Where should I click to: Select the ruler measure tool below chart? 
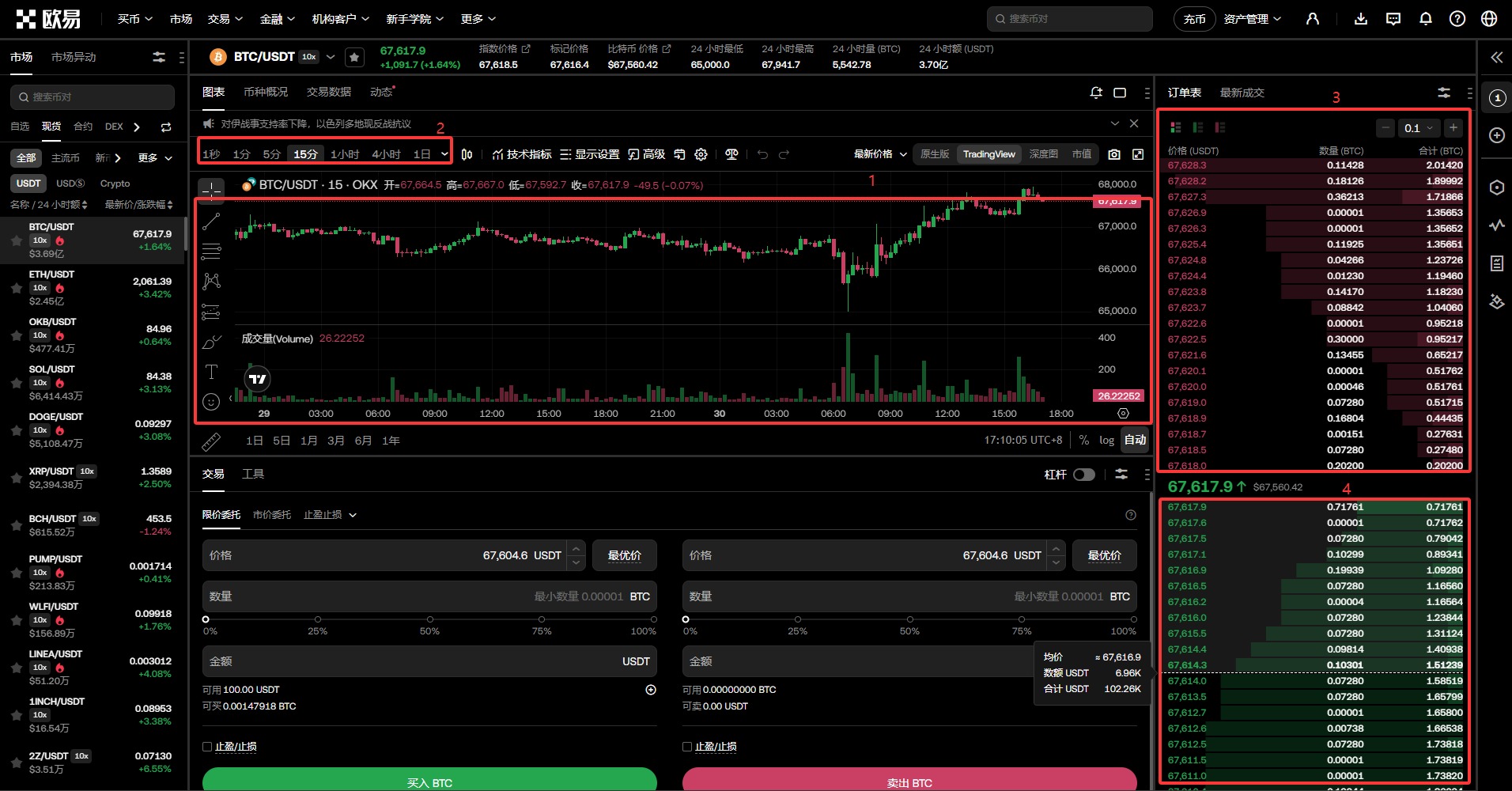pyautogui.click(x=211, y=441)
